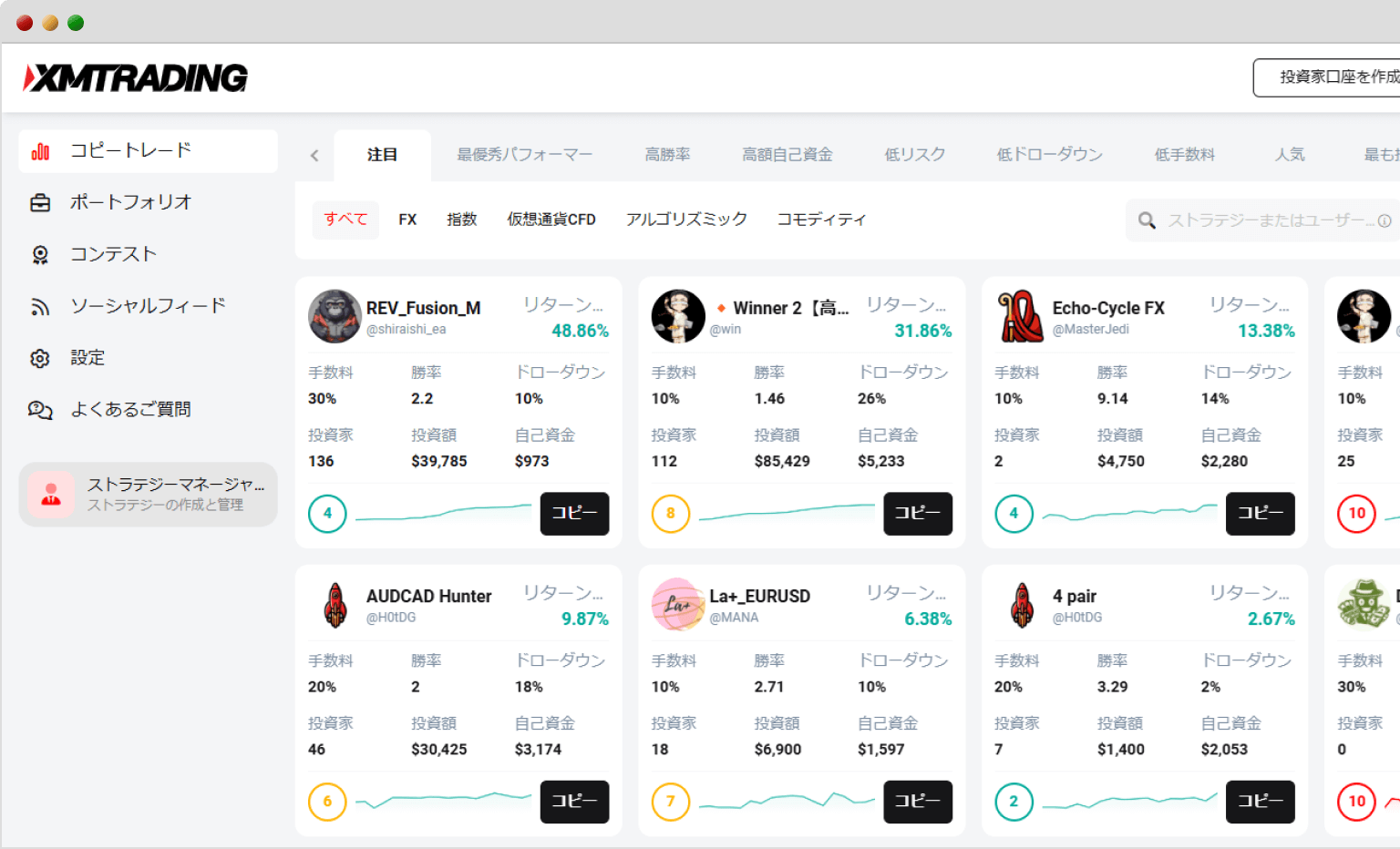
Task: Click the AUDCAD Hunter strategy name
Action: (428, 597)
